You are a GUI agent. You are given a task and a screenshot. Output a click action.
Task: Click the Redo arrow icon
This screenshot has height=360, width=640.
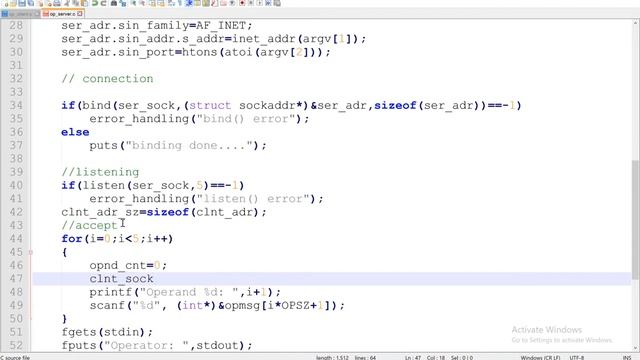coord(104,3)
